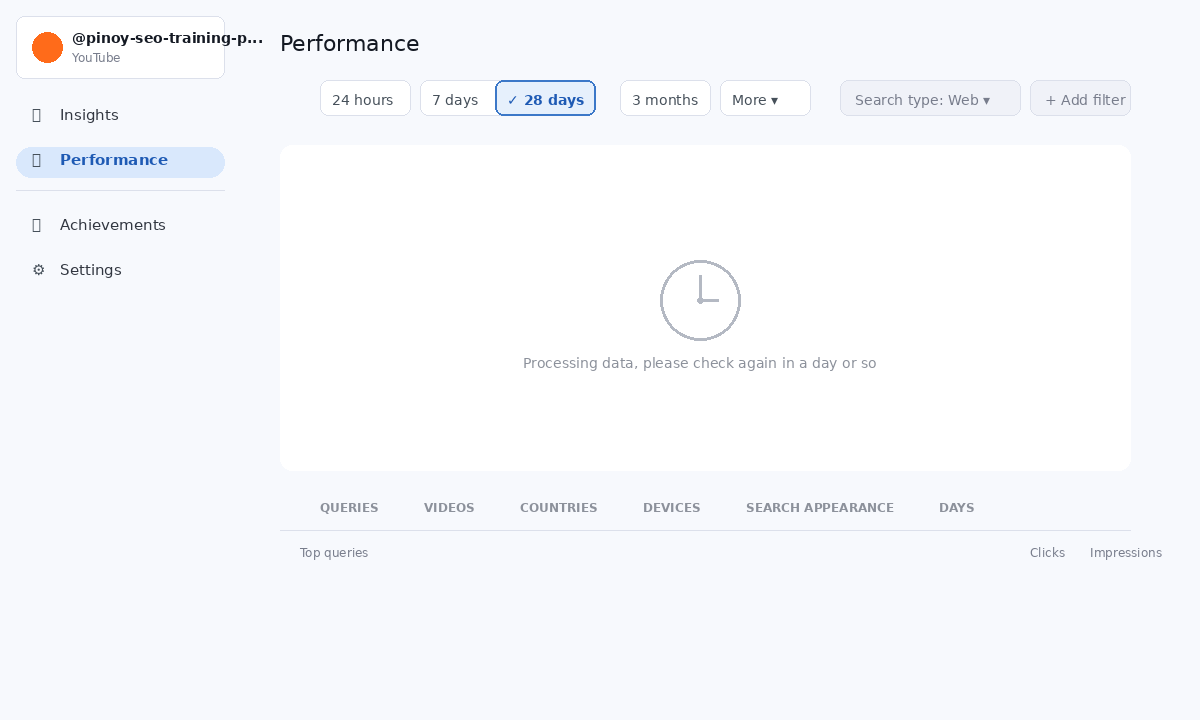This screenshot has width=1200, height=720.
Task: Click the YouTube label under channel name
Action: pos(96,58)
